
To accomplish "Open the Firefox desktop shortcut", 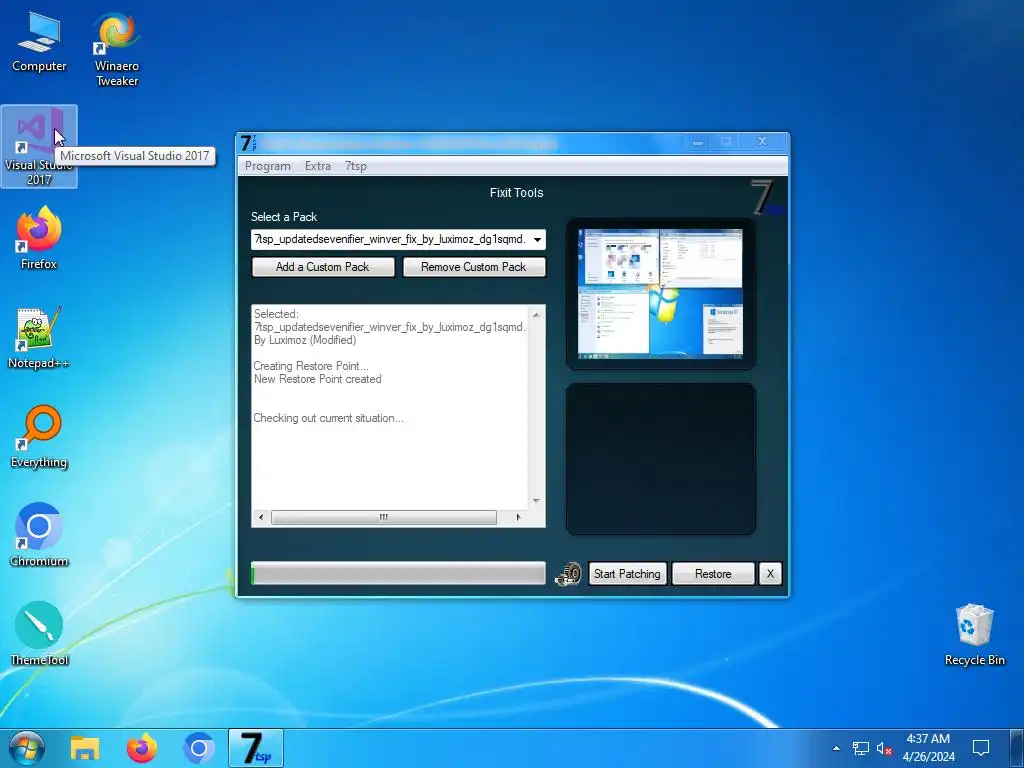I will pos(39,237).
